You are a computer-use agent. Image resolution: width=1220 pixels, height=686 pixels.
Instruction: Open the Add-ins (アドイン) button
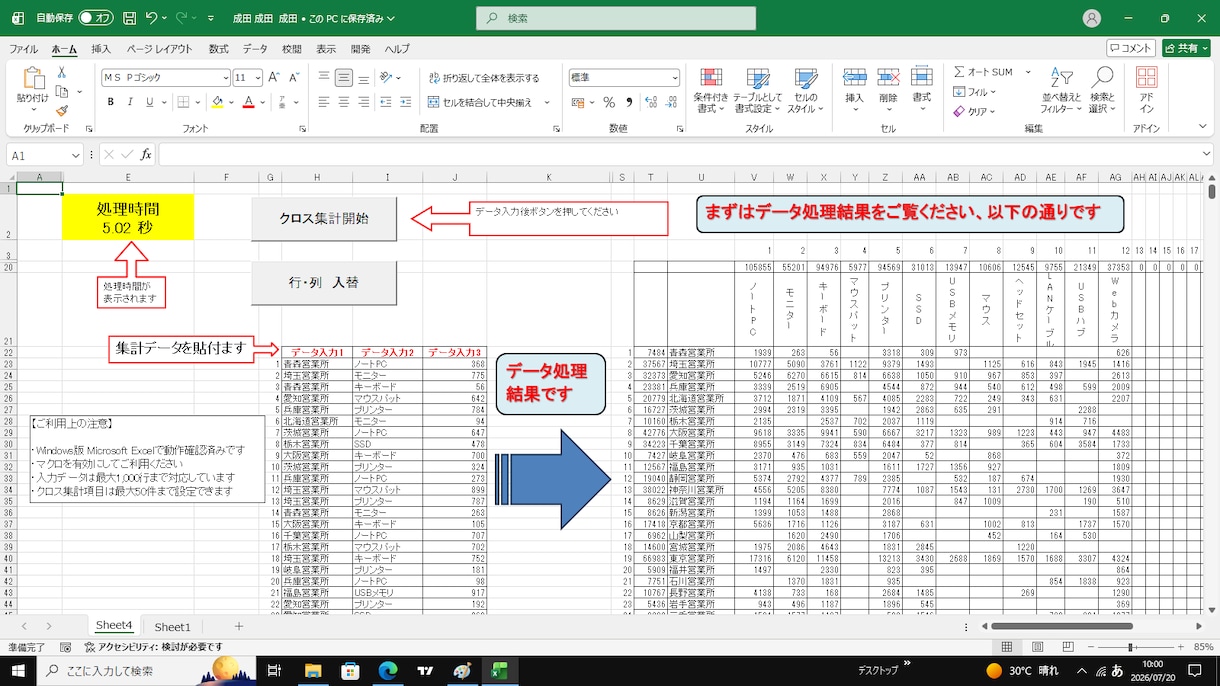tap(1147, 91)
